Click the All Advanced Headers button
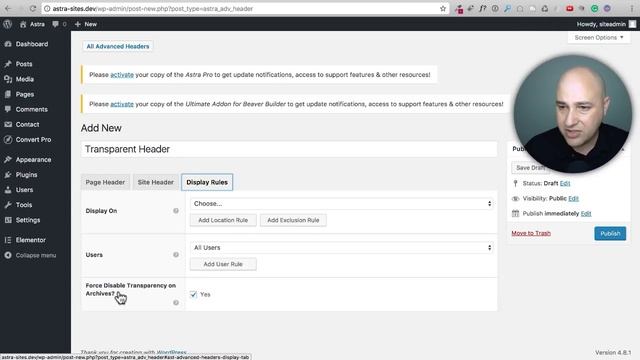This screenshot has height=360, width=640. tap(118, 47)
